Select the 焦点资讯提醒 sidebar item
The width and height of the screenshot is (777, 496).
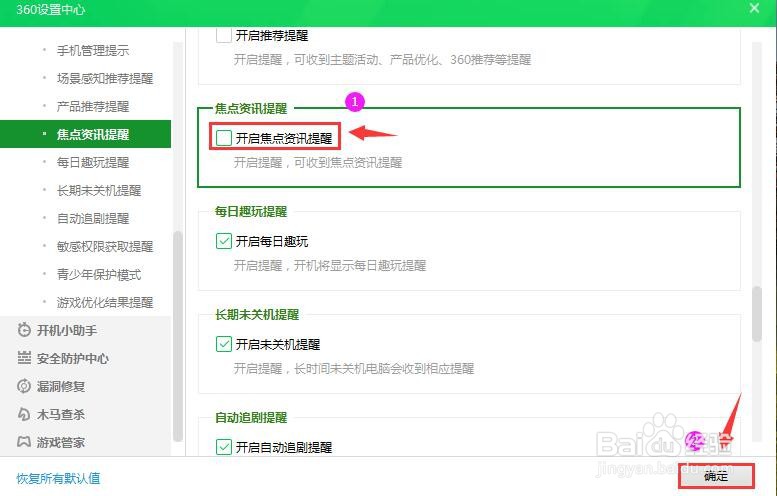tap(85, 134)
